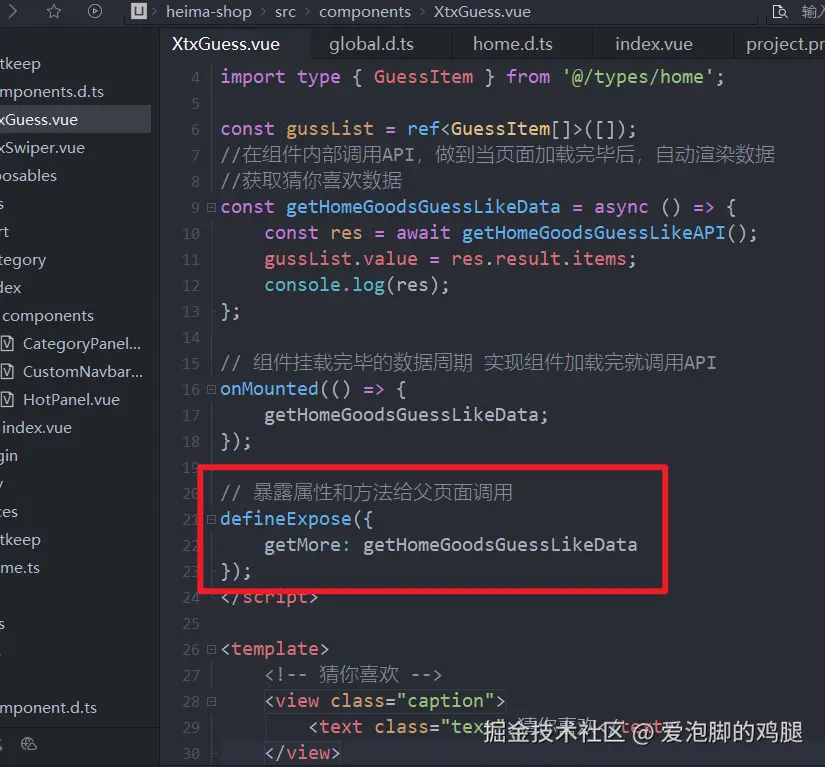Click getHomeGoodsGuessLikeData on line 17
Viewport: 825px width, 767px height.
(401, 415)
